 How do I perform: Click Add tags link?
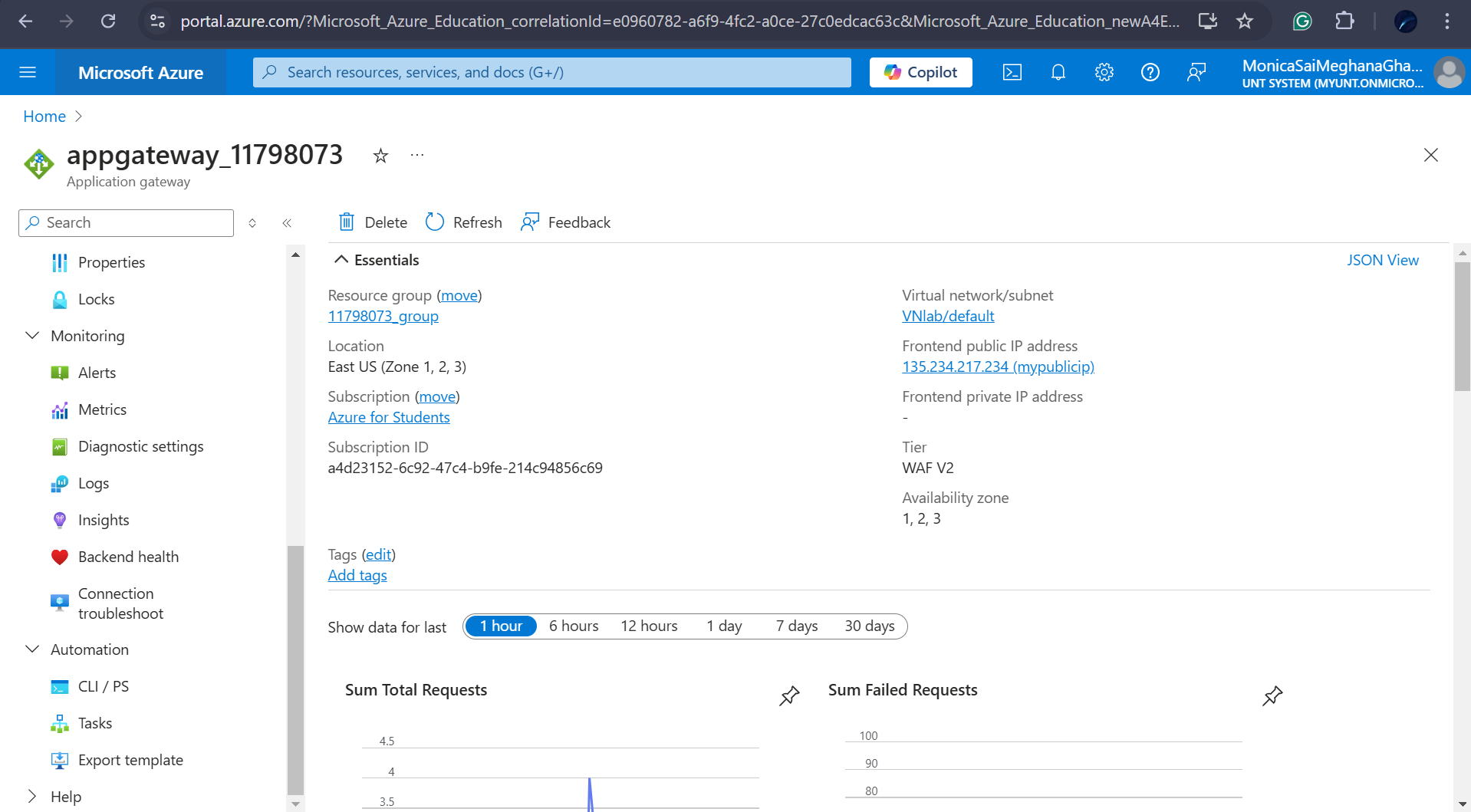click(x=357, y=575)
